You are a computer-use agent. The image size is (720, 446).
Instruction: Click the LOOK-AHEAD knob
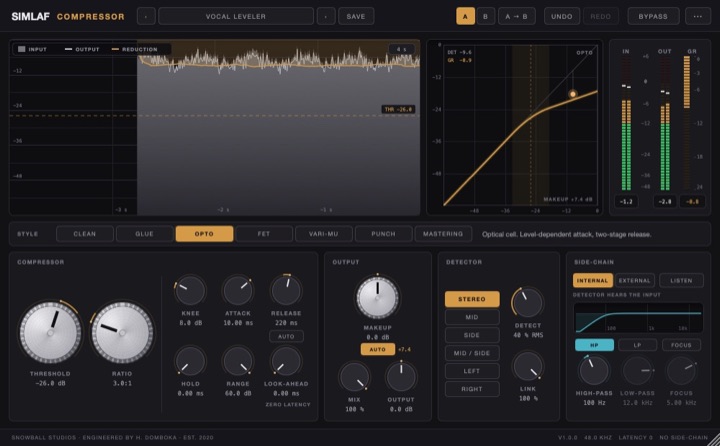point(286,361)
